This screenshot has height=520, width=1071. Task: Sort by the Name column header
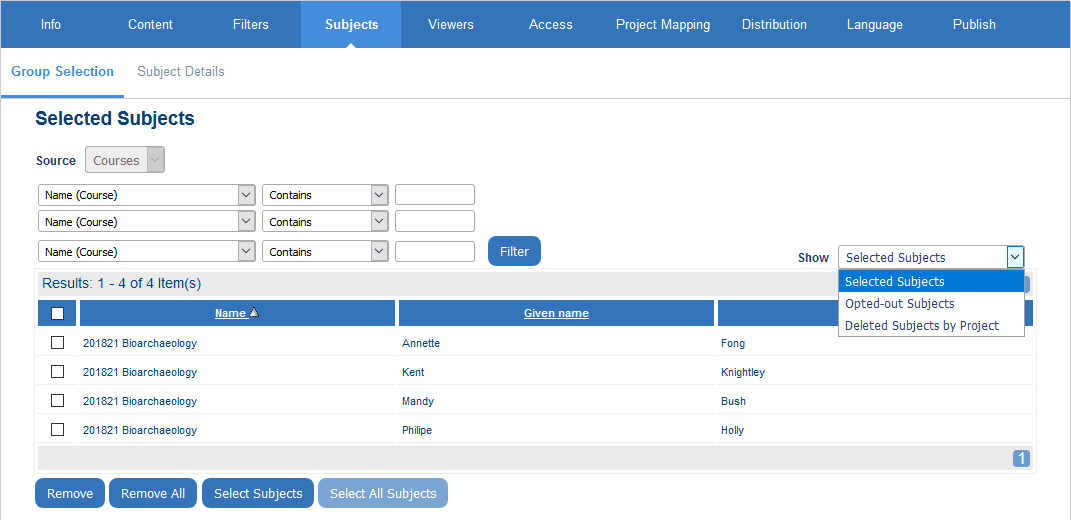pos(230,313)
